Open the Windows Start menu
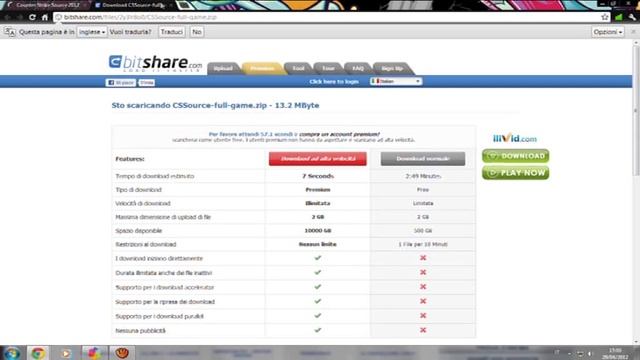 11,353
